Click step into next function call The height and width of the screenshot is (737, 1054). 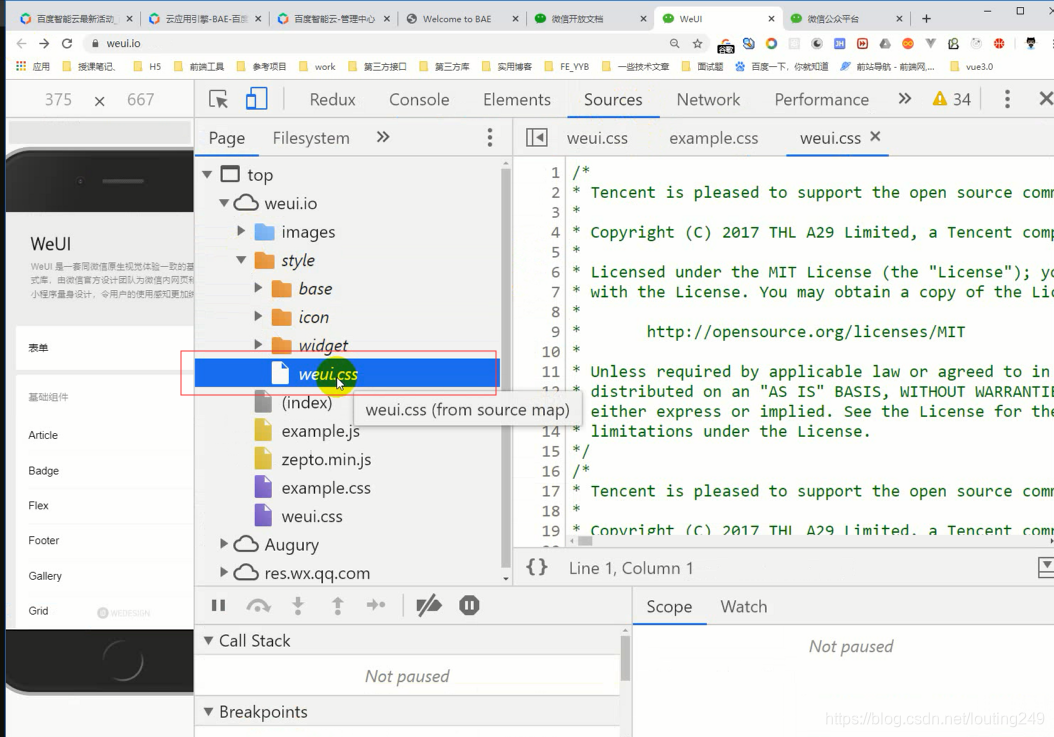298,606
